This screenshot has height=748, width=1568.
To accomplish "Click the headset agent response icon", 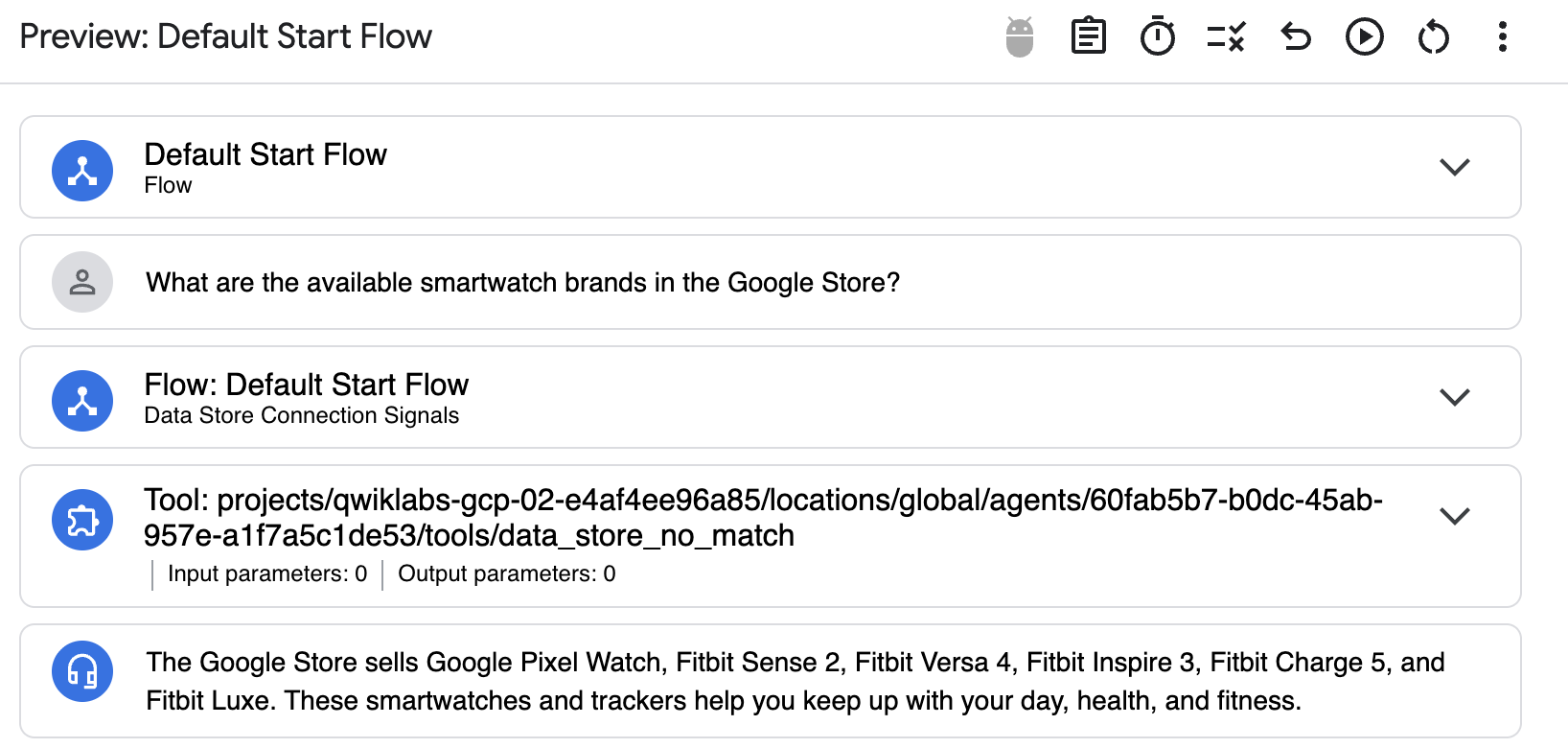I will (x=82, y=671).
